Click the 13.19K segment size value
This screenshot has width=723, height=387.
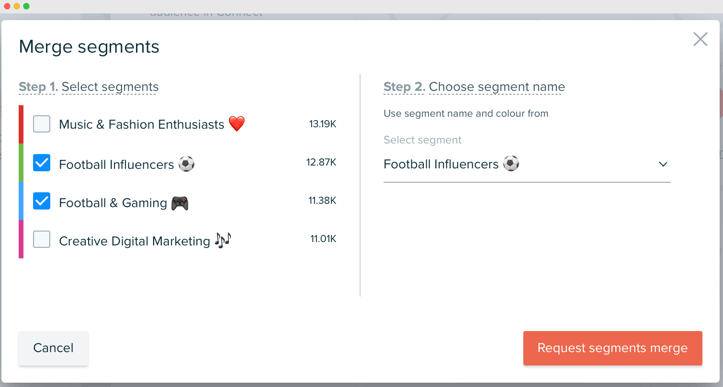point(323,124)
